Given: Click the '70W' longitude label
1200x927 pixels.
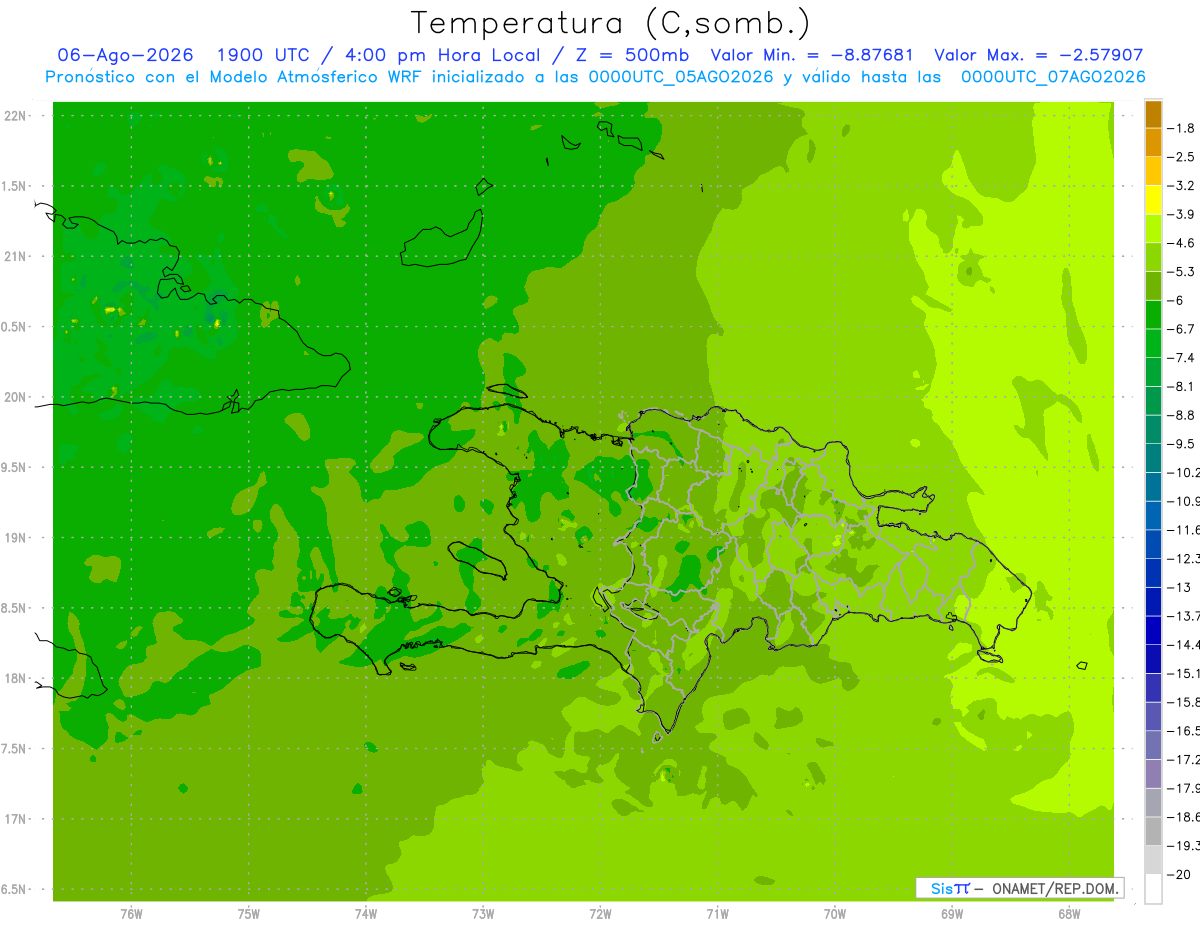Looking at the screenshot, I should (835, 913).
